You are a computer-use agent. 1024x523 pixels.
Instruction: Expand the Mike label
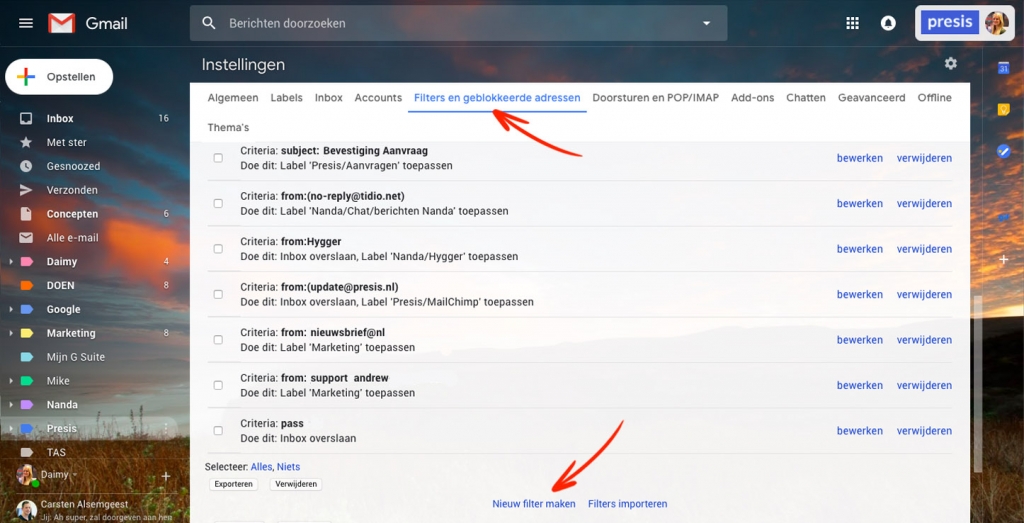(x=10, y=381)
